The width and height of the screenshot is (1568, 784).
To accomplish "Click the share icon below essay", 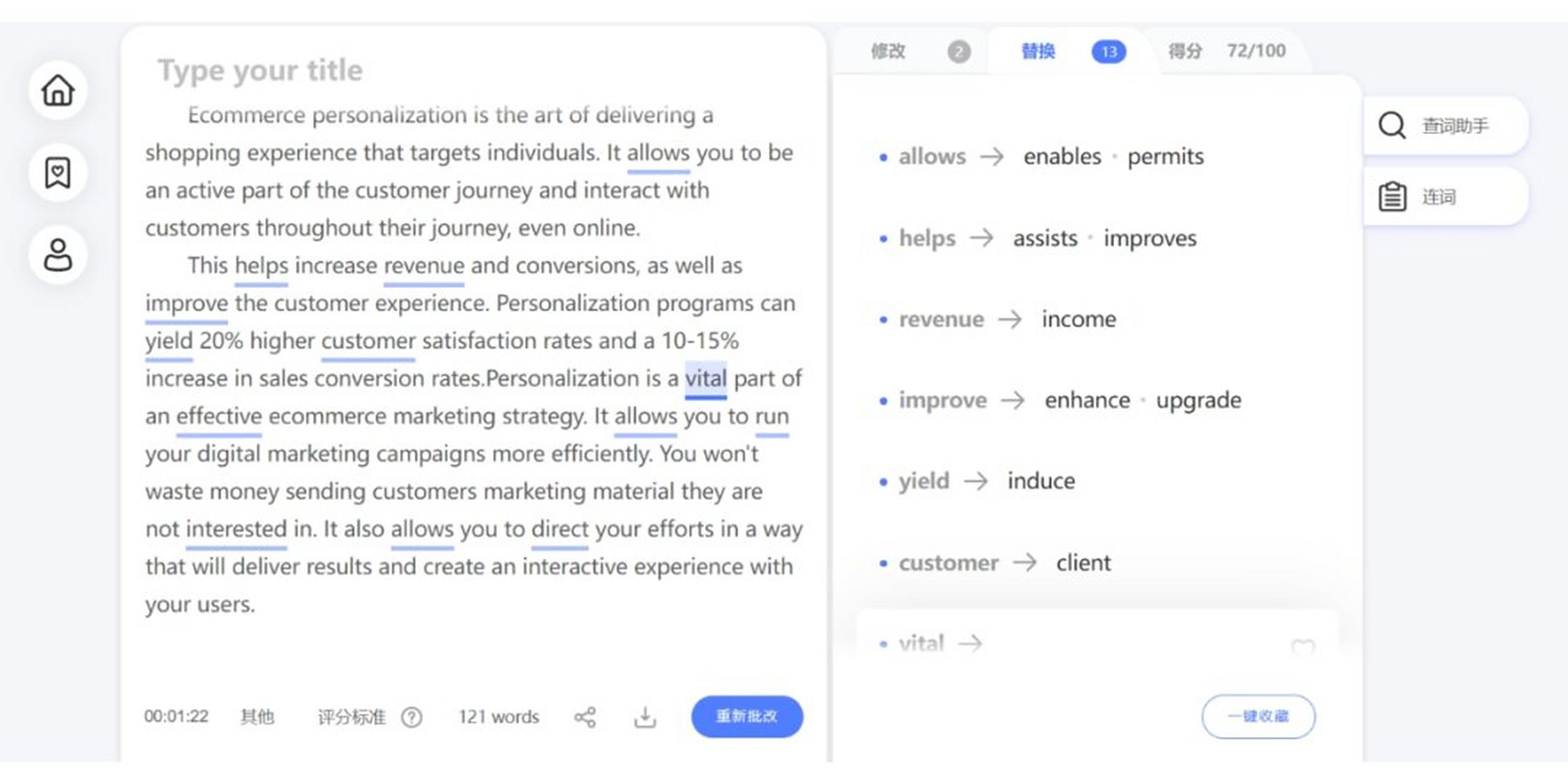I will click(x=585, y=717).
